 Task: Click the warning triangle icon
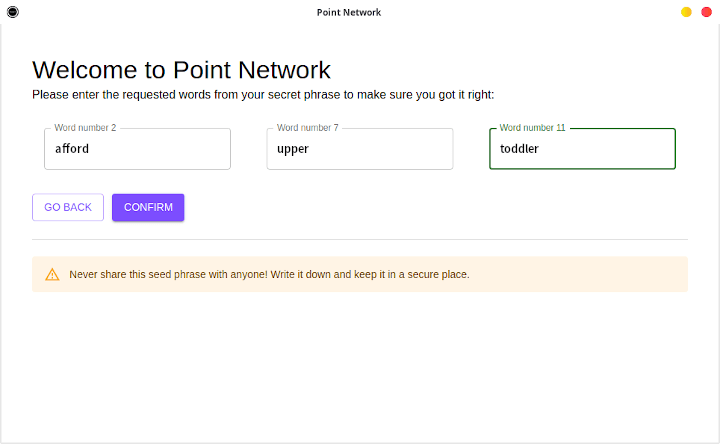pyautogui.click(x=52, y=274)
